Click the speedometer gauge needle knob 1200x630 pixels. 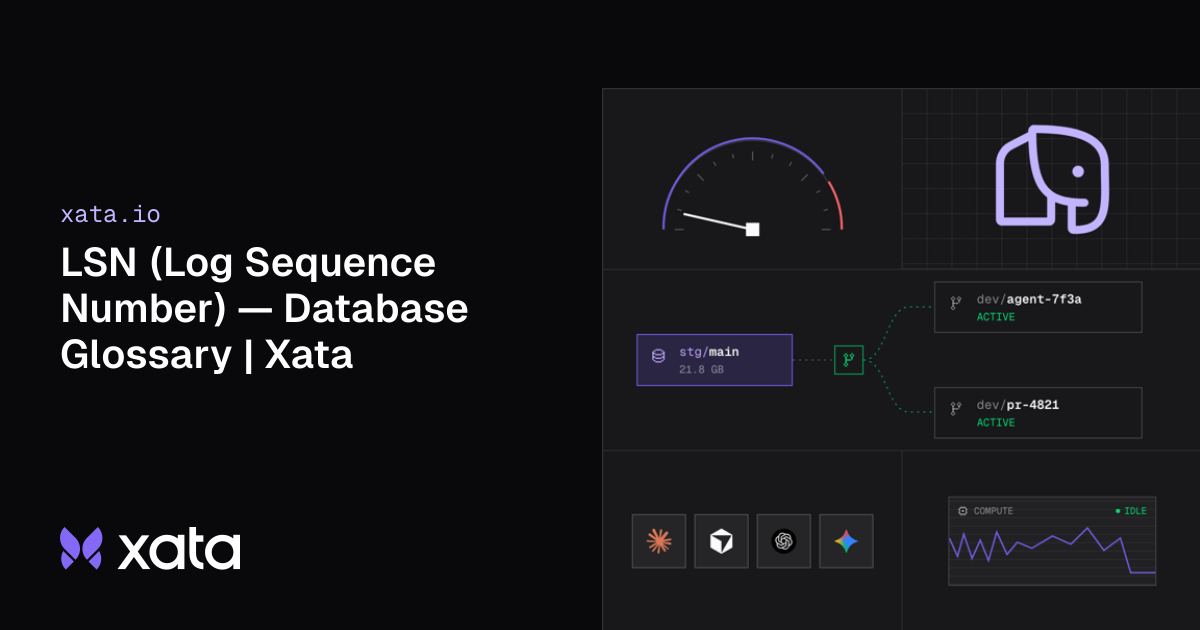pos(752,229)
